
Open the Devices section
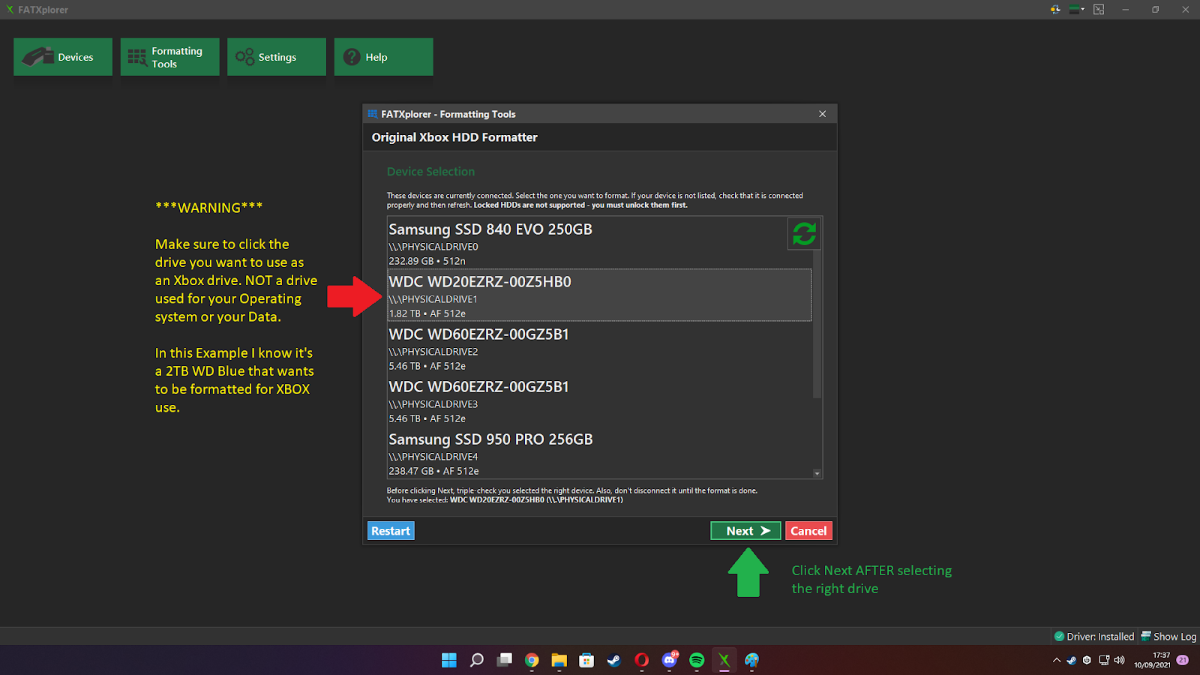pyautogui.click(x=63, y=57)
